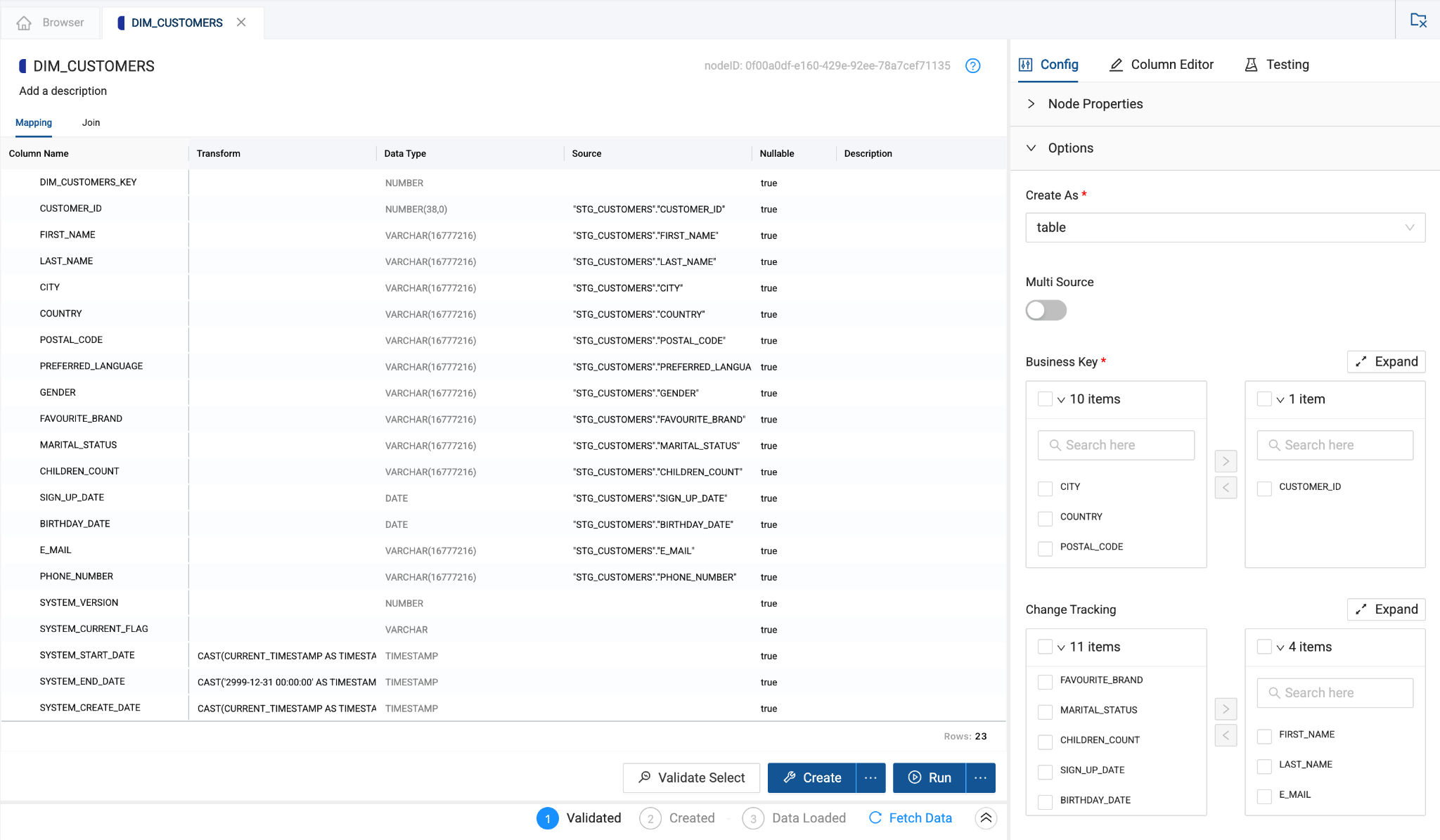Click Add a description text
The width and height of the screenshot is (1440, 840).
[63, 91]
